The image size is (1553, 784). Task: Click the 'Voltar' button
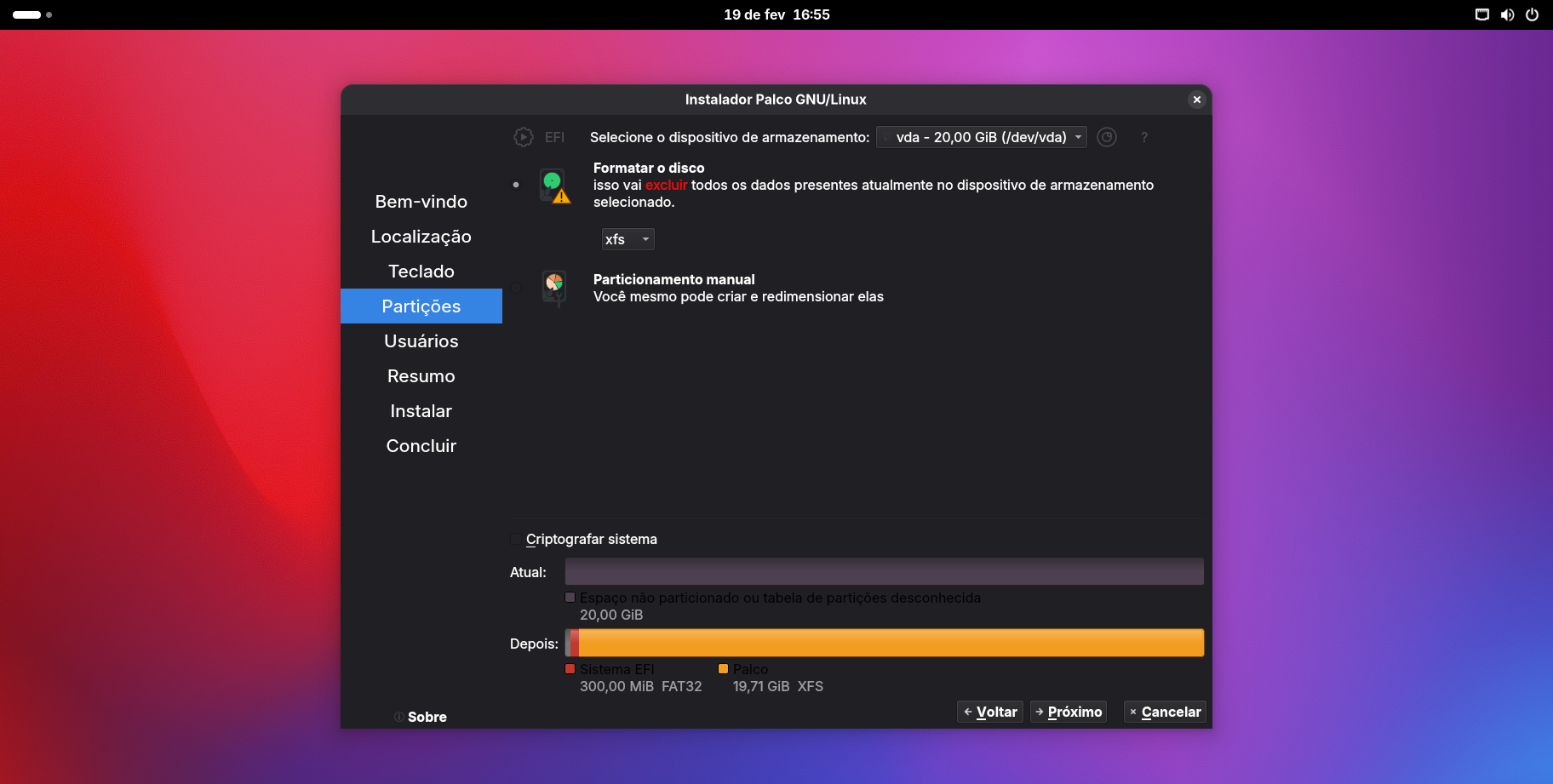pos(989,712)
